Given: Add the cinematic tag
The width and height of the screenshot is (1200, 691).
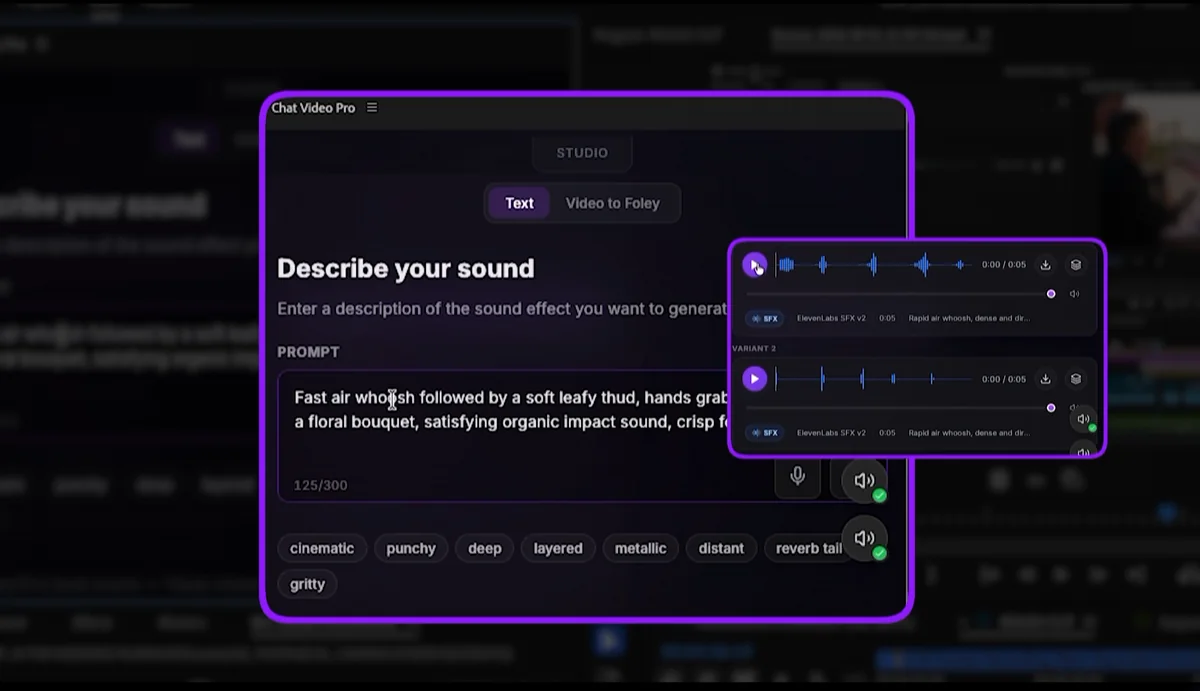Looking at the screenshot, I should click(322, 548).
